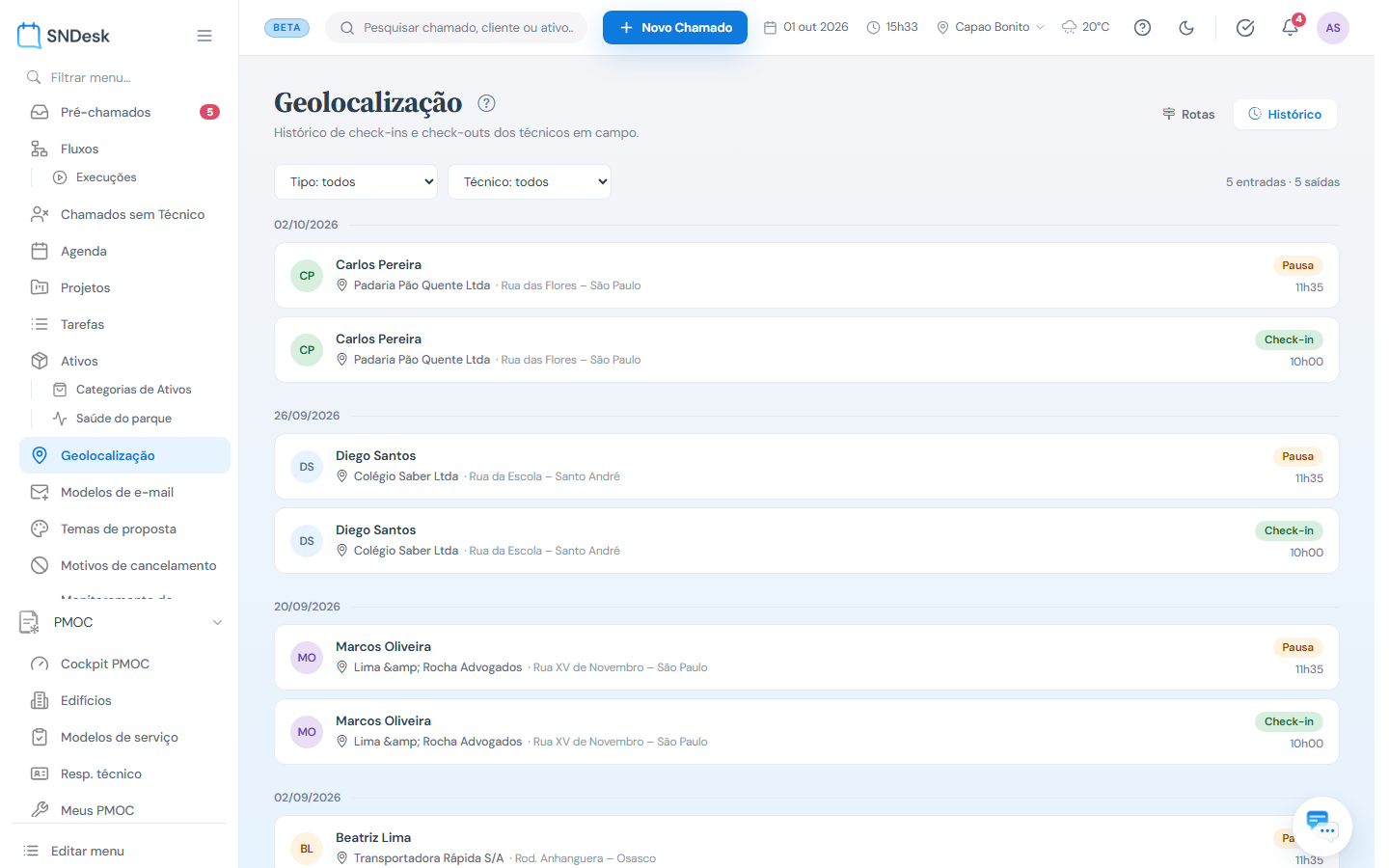Image resolution: width=1389 pixels, height=868 pixels.
Task: Collapse sidebar with the hamburger icon
Action: (x=204, y=36)
